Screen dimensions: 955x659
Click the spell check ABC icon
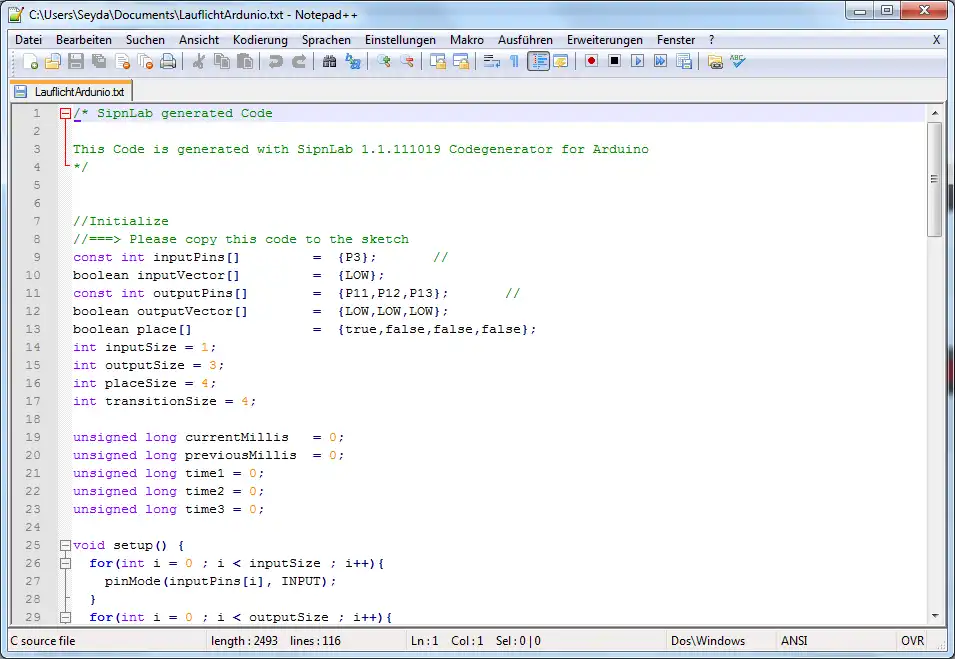737,62
